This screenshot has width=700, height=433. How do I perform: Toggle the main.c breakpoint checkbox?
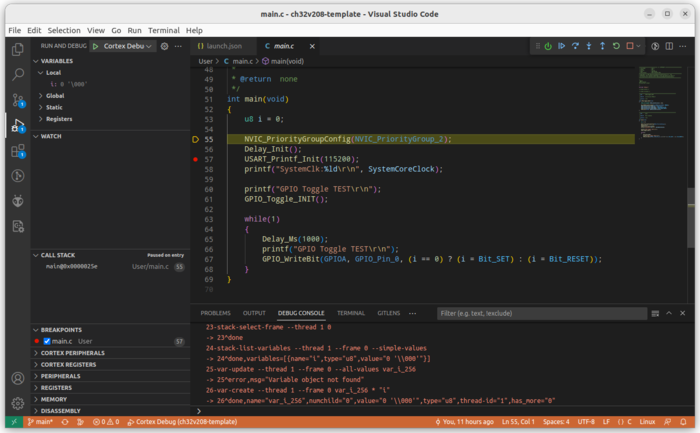47,341
